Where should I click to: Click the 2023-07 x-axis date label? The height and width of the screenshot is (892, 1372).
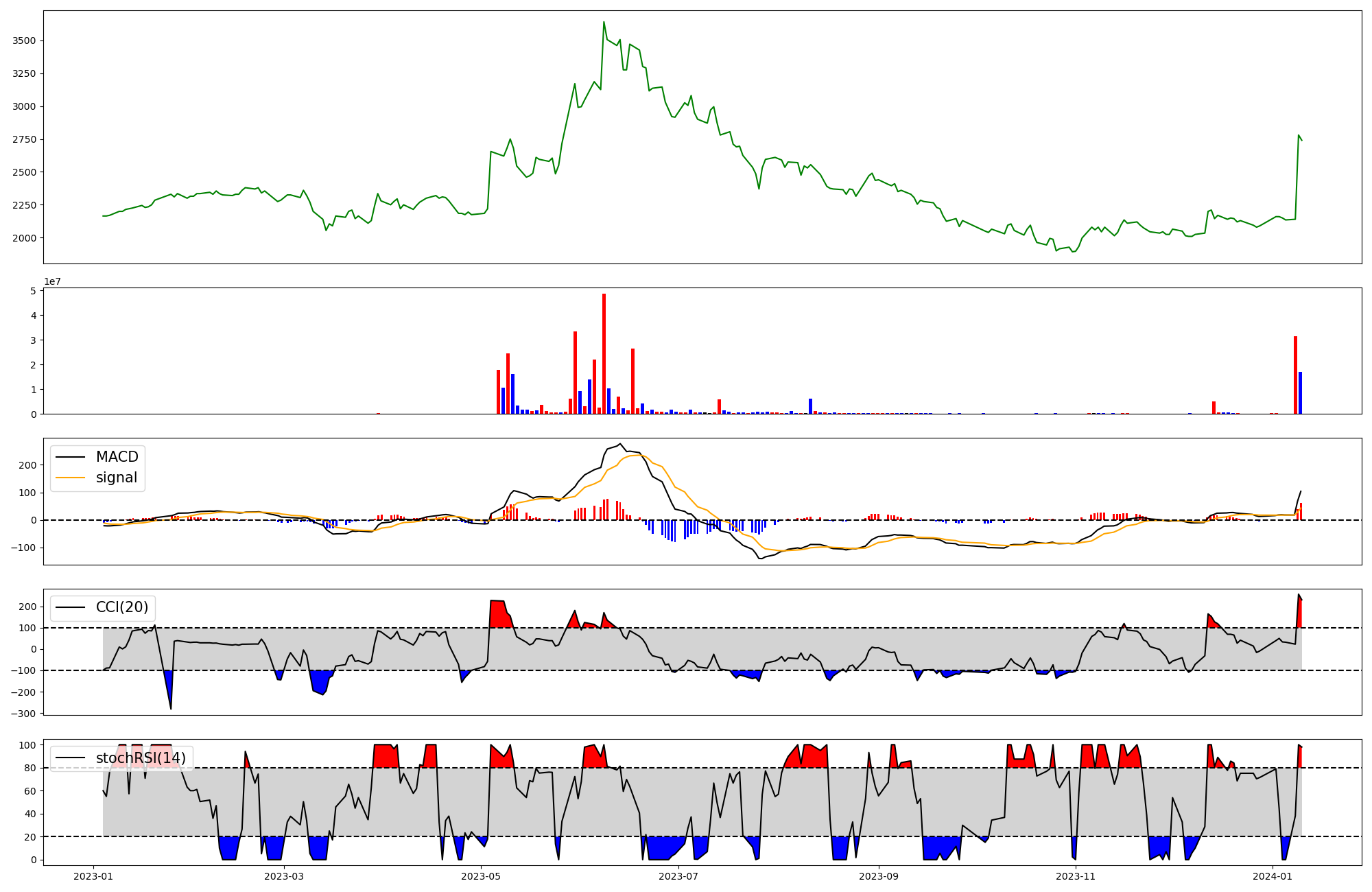(x=678, y=876)
